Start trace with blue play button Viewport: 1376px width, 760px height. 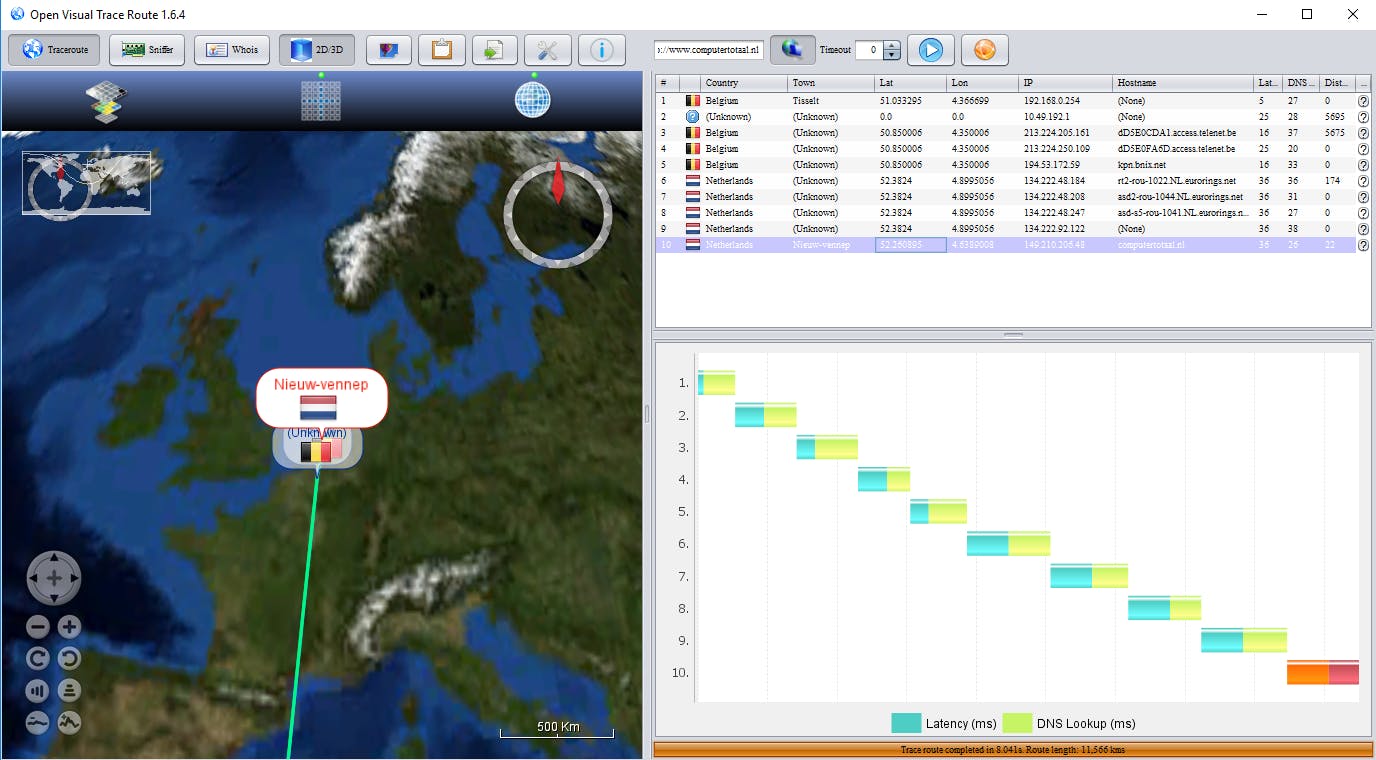pos(930,50)
